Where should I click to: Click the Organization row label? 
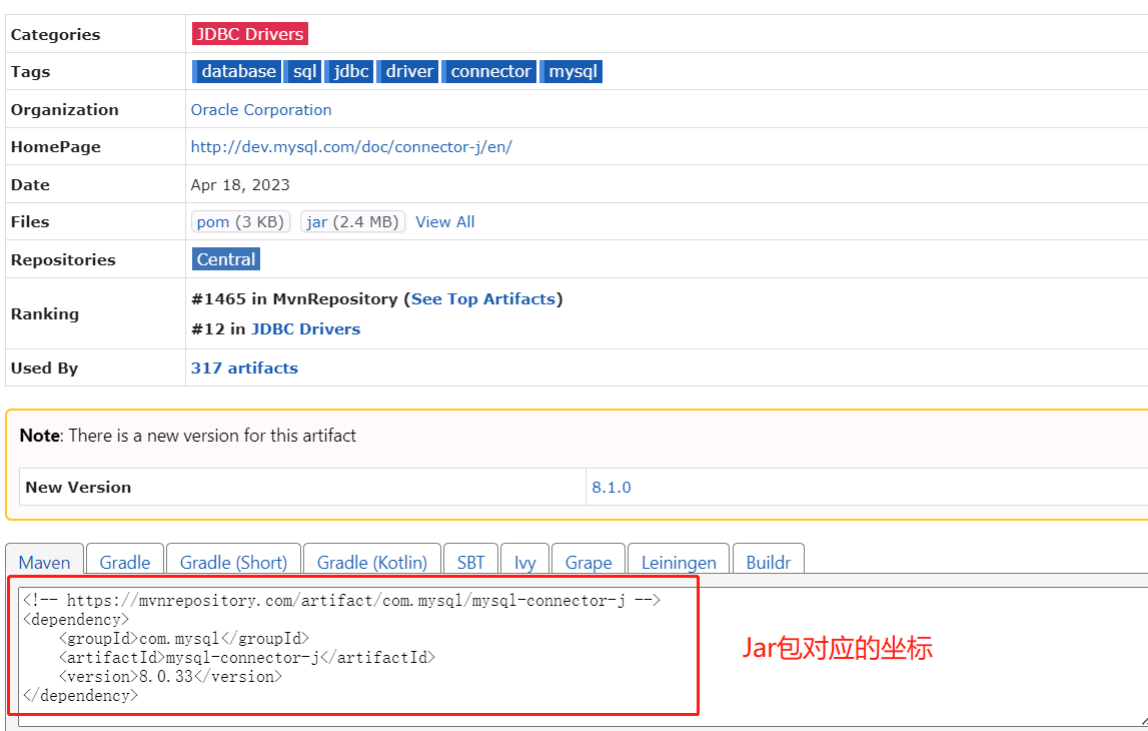[64, 110]
